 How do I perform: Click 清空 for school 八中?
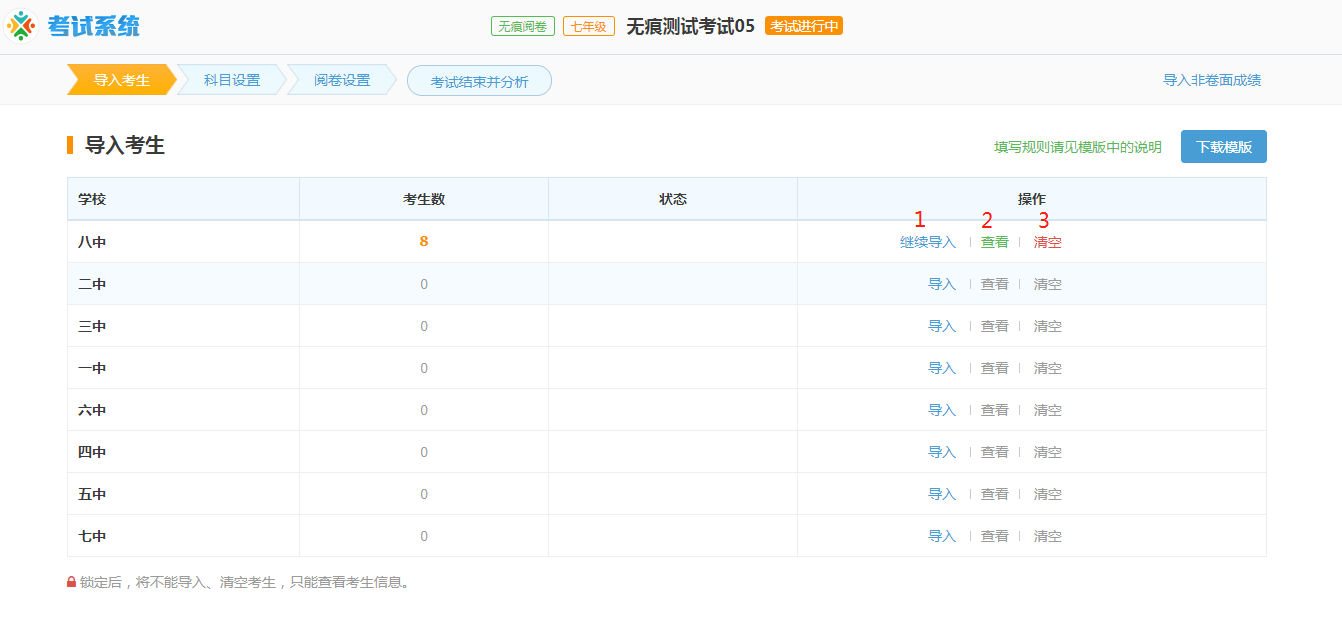(x=1046, y=241)
